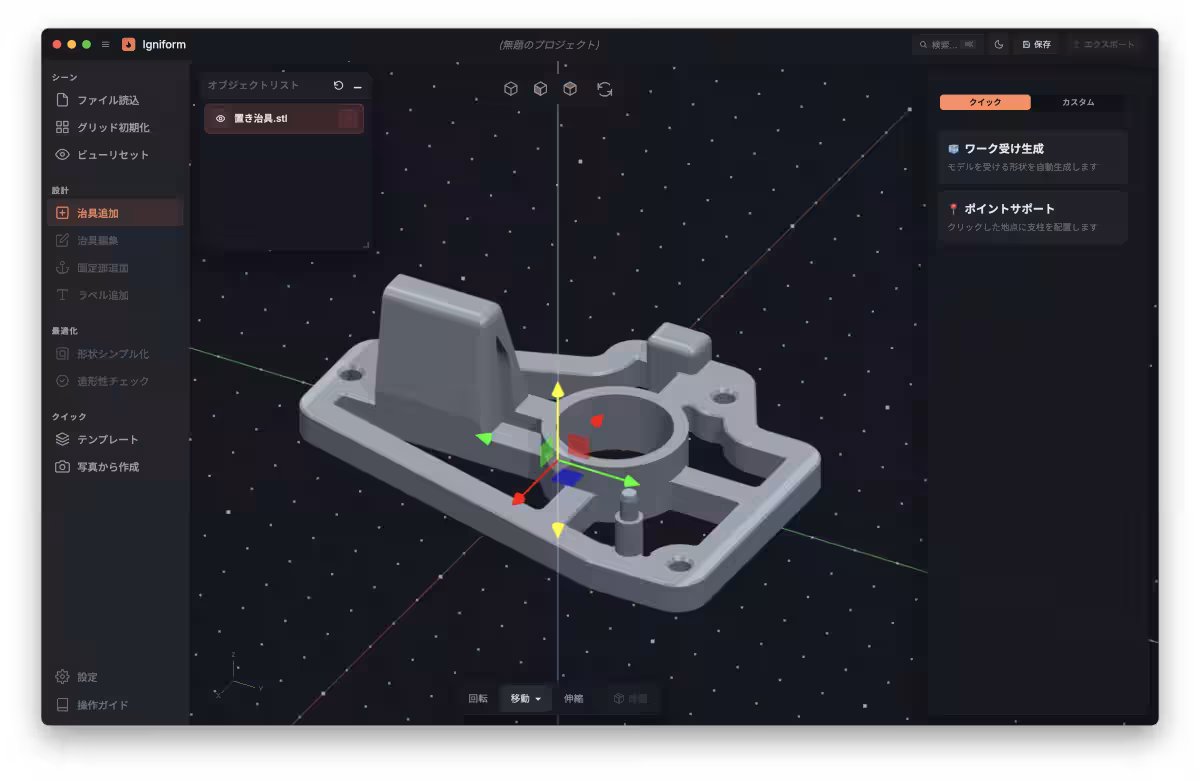
Task: Select ラベル追加 in the sidebar
Action: pos(115,295)
